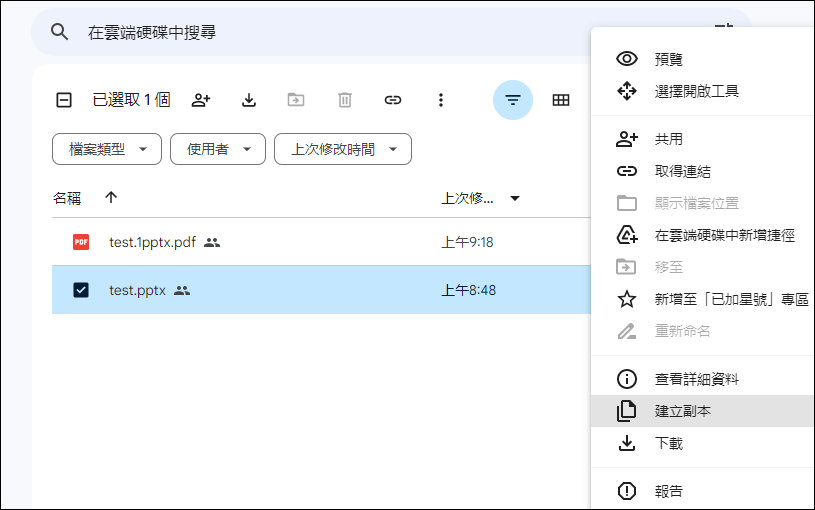Click the trash toolbar icon

point(345,100)
